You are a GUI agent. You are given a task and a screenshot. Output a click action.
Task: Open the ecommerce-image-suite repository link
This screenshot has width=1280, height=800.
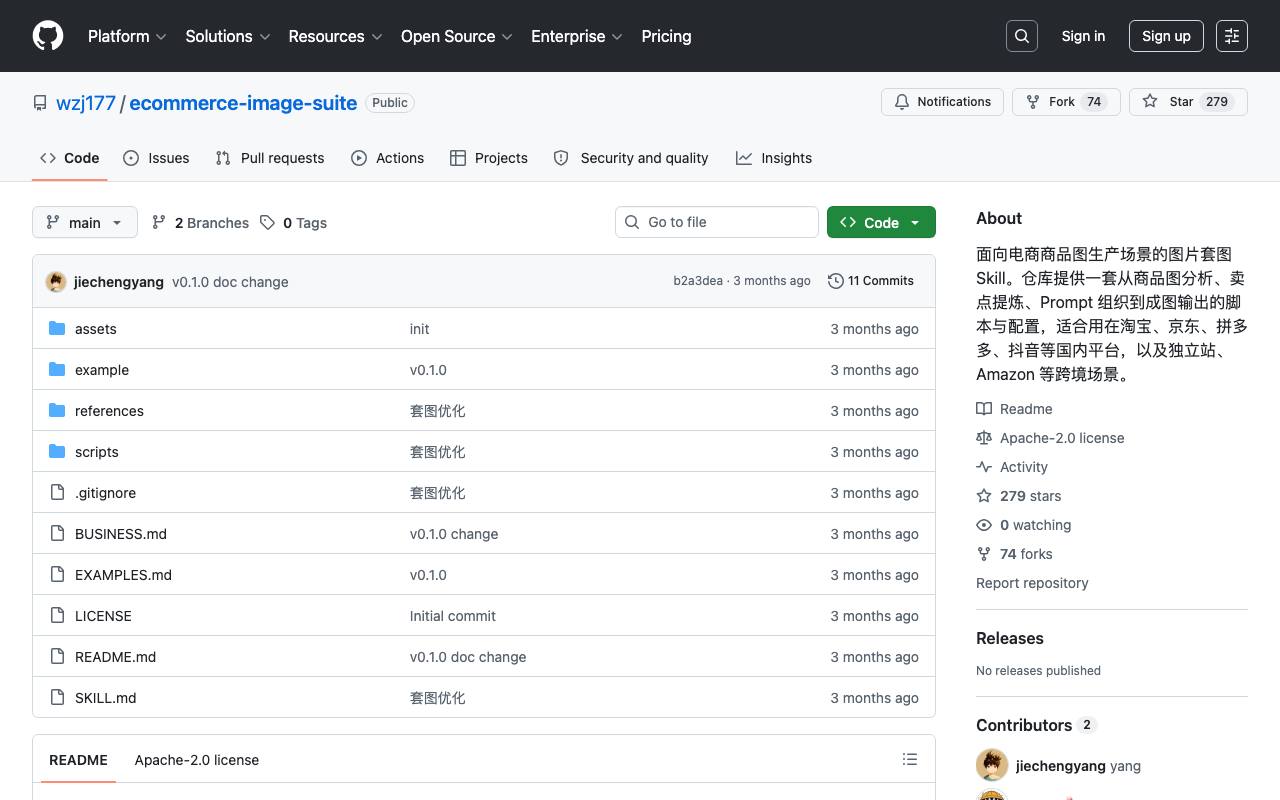(243, 103)
